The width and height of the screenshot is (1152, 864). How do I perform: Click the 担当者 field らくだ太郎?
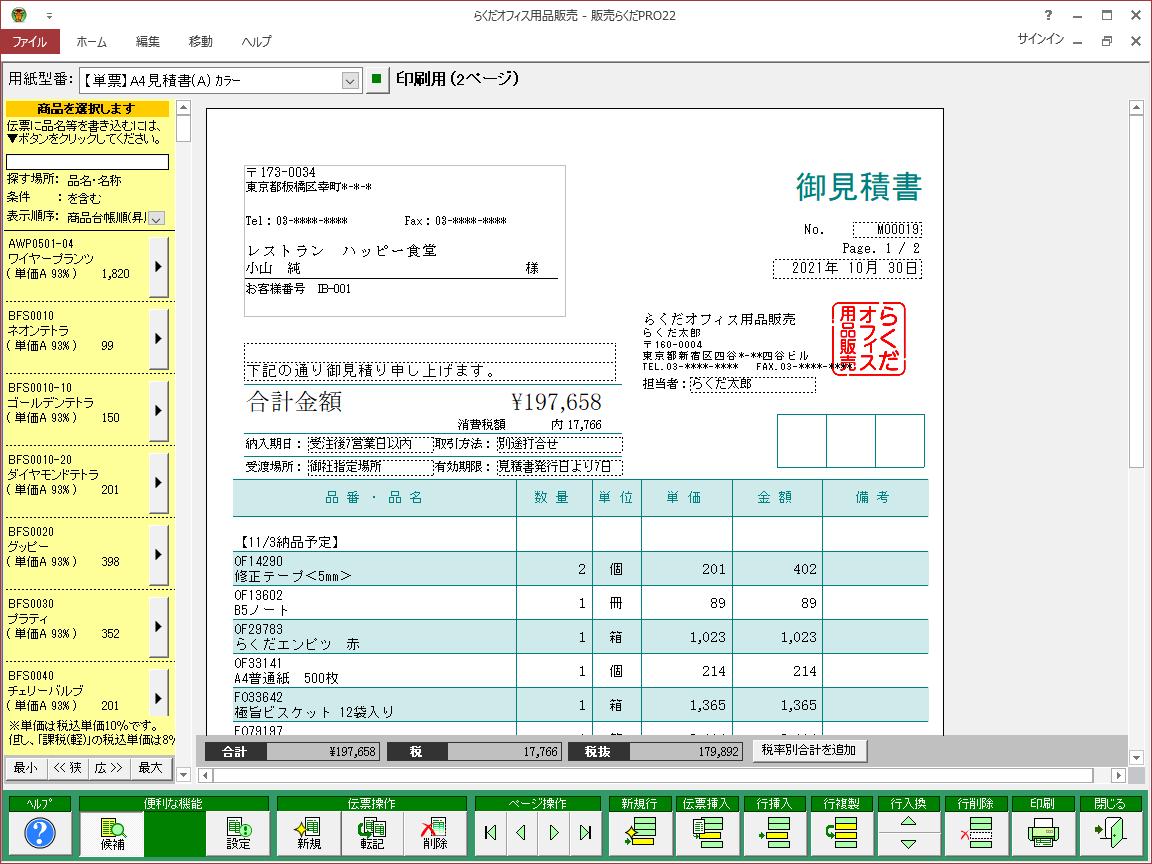(752, 384)
